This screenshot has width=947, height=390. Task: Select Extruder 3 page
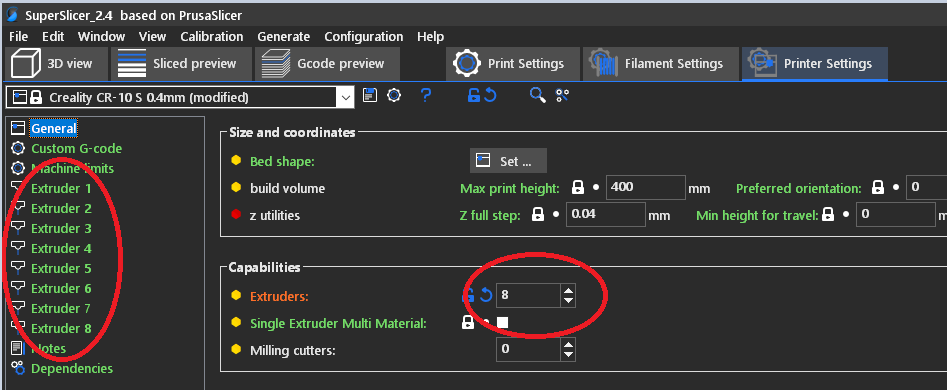[x=62, y=228]
